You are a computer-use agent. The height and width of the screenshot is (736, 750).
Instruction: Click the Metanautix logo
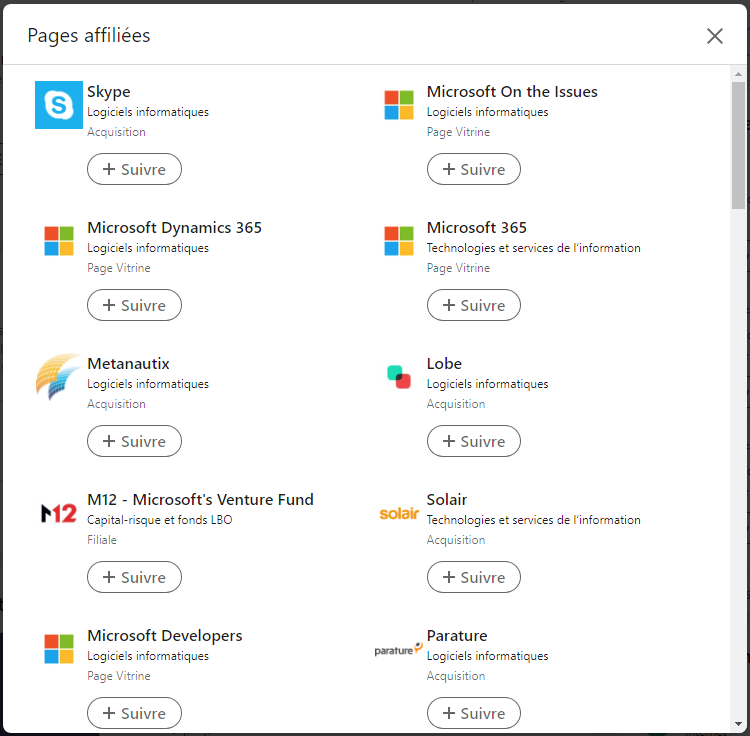click(x=59, y=377)
